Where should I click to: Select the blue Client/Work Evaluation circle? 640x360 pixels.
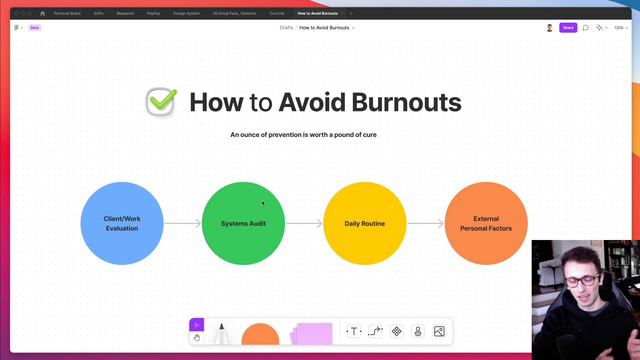[122, 223]
